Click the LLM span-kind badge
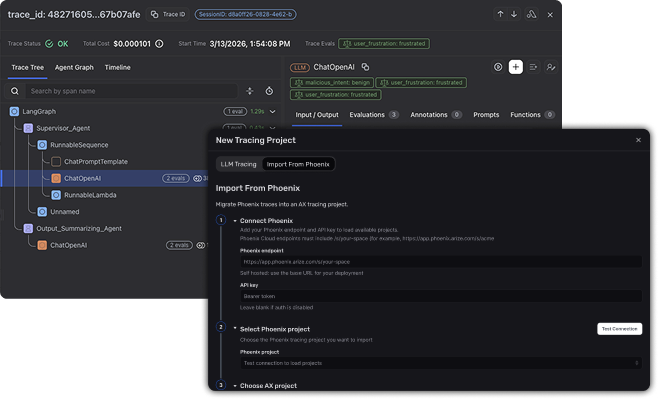 click(300, 68)
